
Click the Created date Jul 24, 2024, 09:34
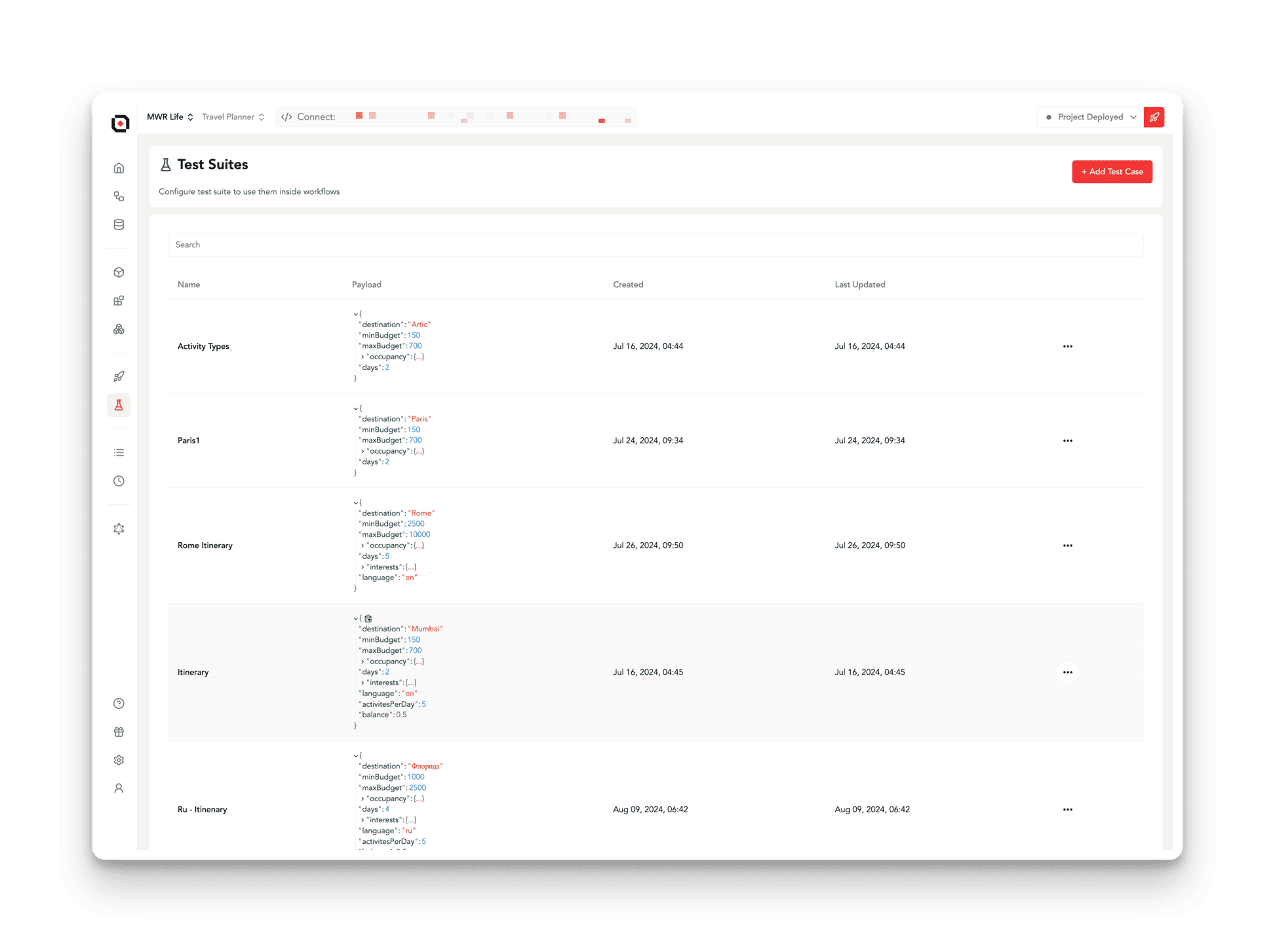[648, 441]
